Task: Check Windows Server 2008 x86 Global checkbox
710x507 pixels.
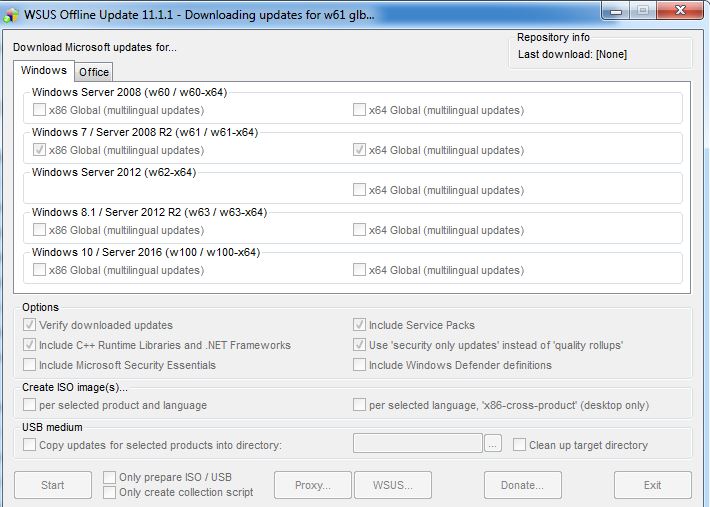Action: tap(39, 110)
